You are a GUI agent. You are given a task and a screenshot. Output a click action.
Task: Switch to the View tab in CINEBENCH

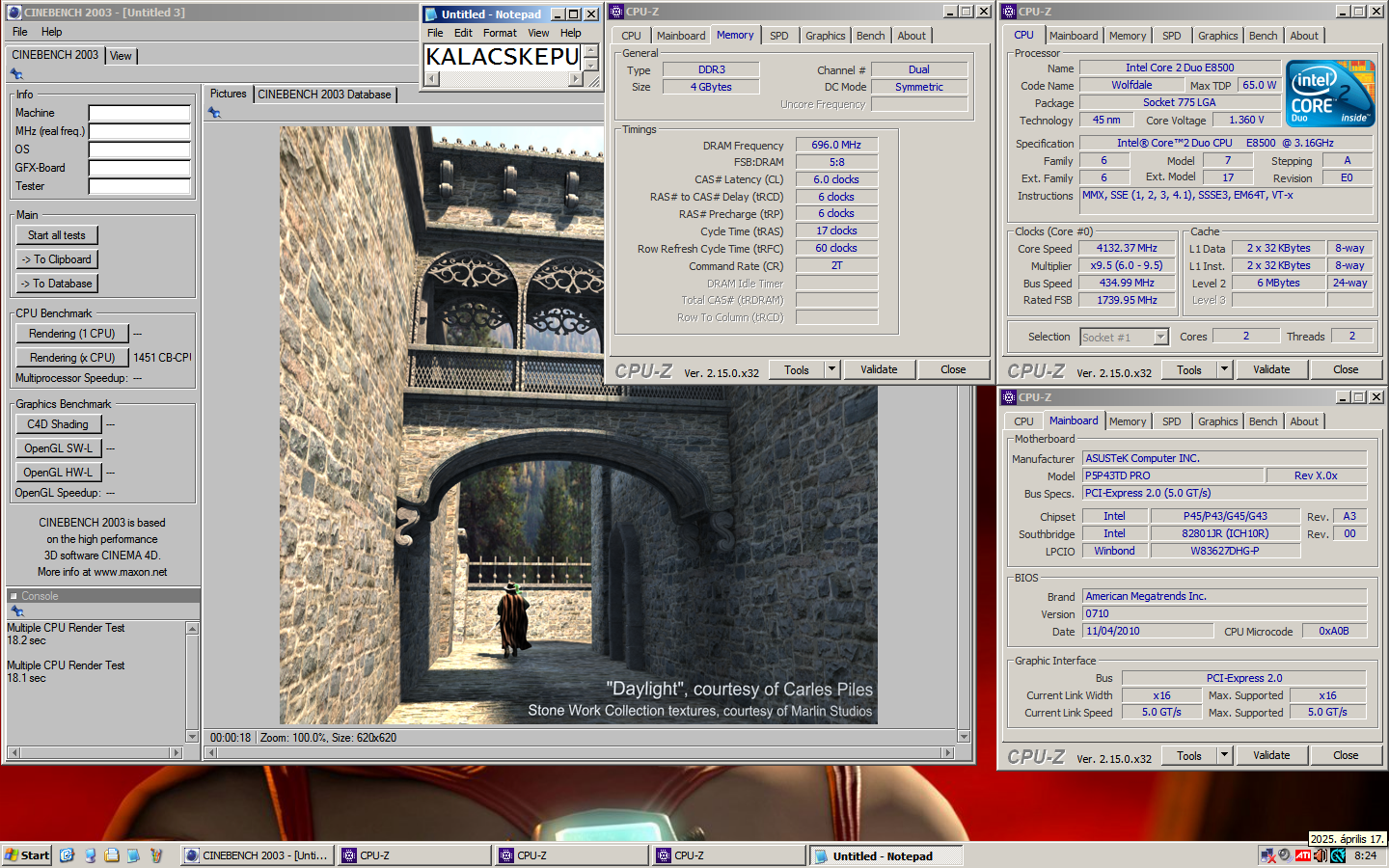(121, 56)
